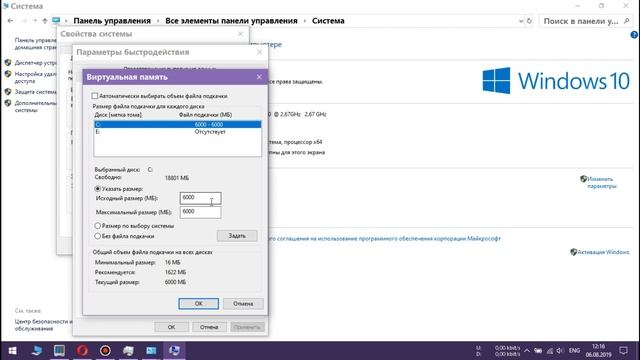Screen dimensions: 640x360
Task: Click the 'Система' breadcrumb segment
Action: (x=328, y=20)
